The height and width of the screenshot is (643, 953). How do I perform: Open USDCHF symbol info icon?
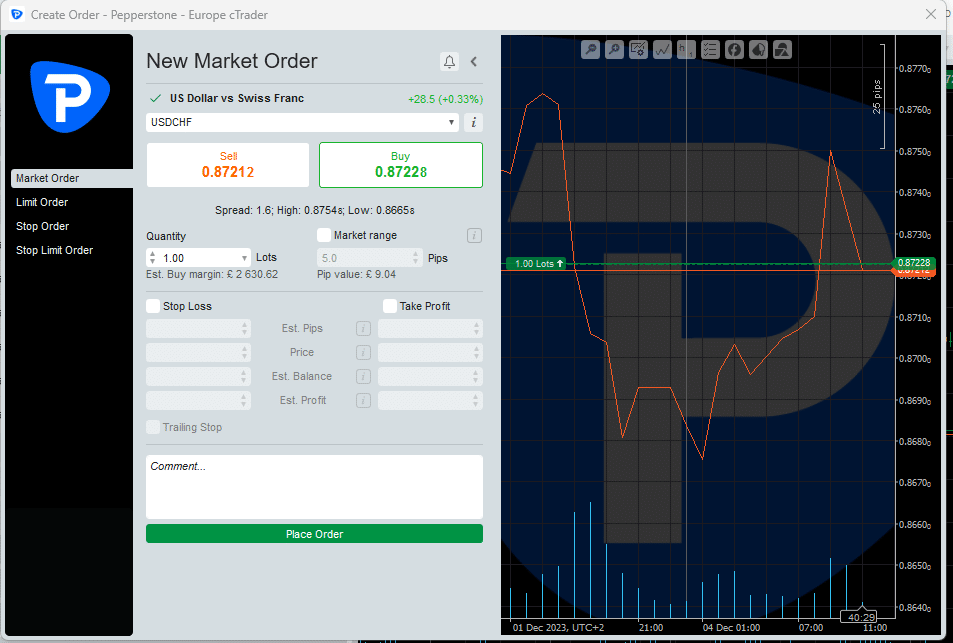tap(473, 122)
